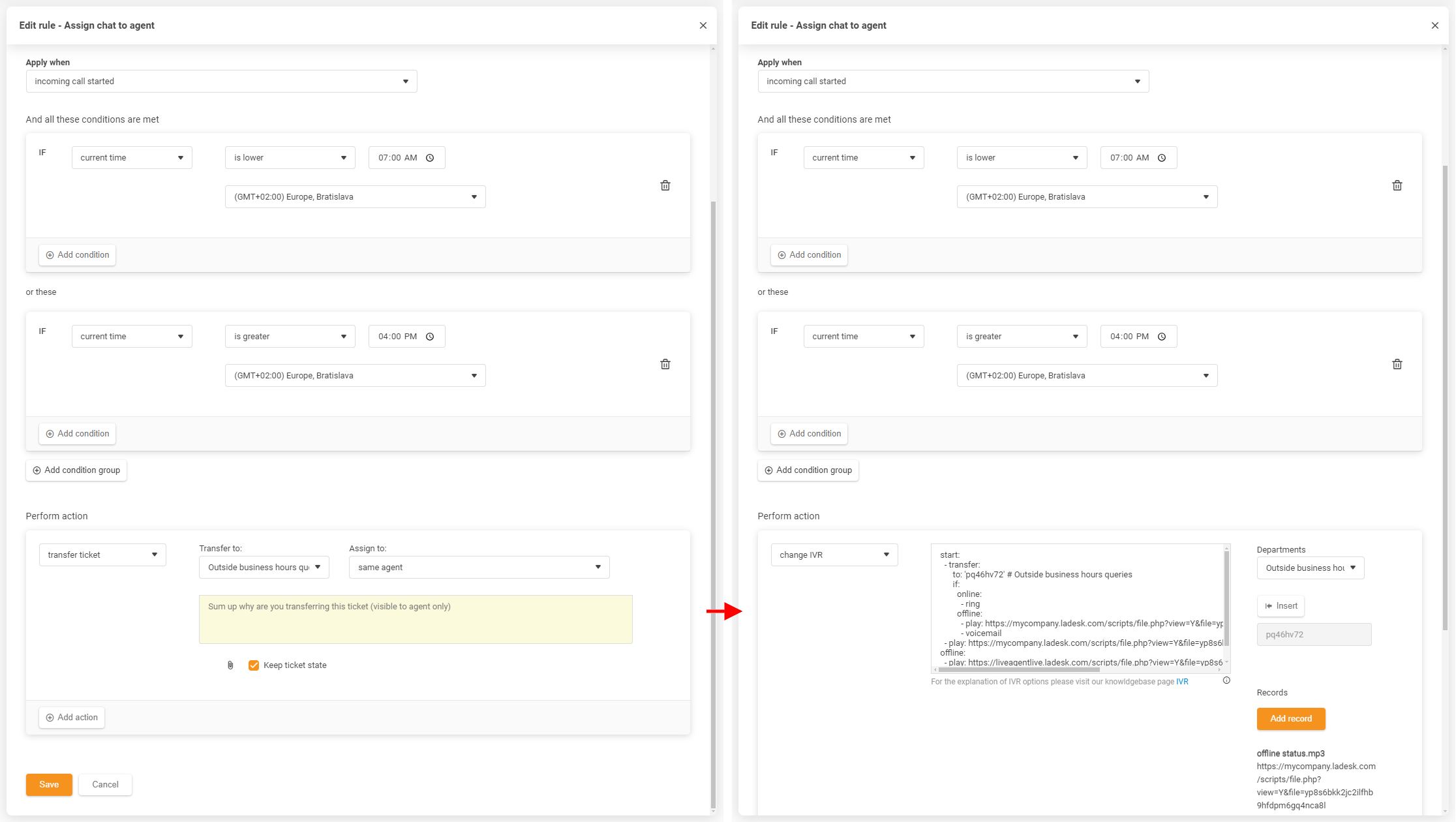Click the attachment paperclip icon

point(230,665)
